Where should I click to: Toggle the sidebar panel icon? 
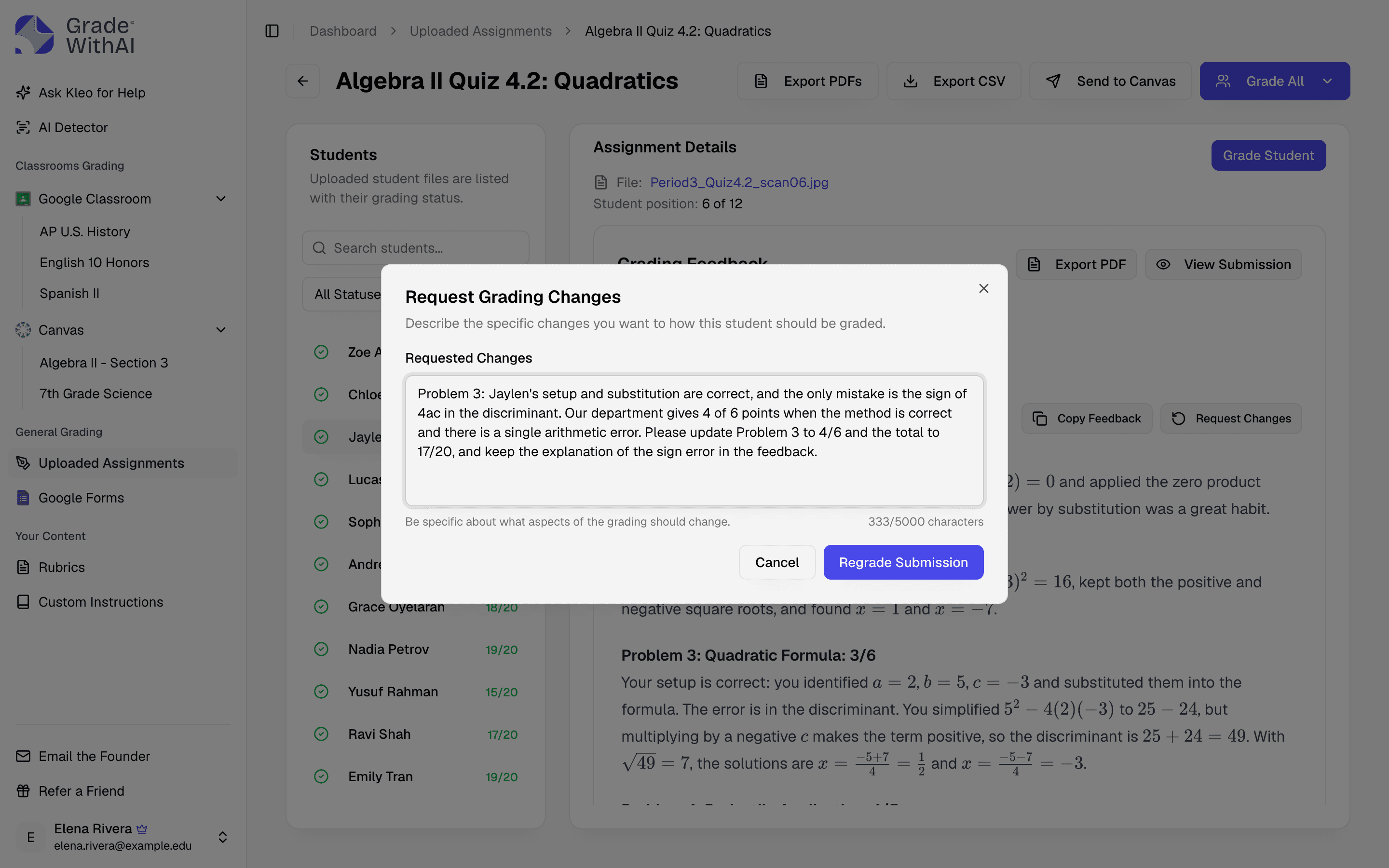(x=272, y=31)
